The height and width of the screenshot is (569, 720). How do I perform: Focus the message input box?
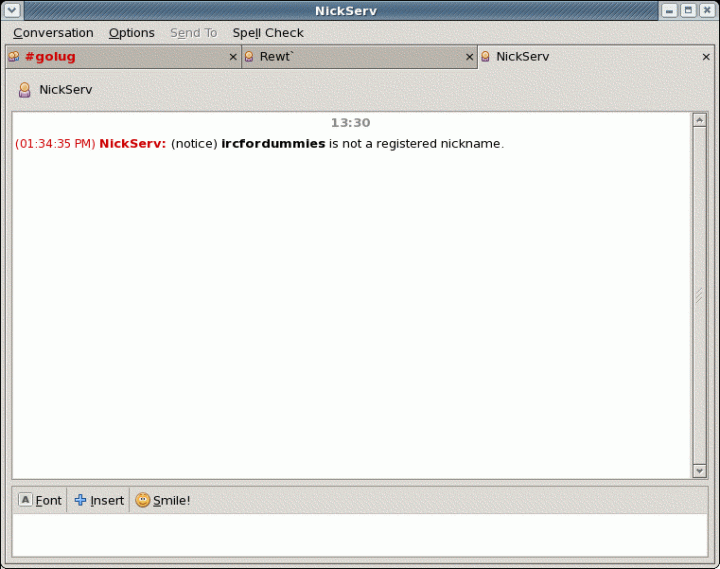tap(358, 535)
